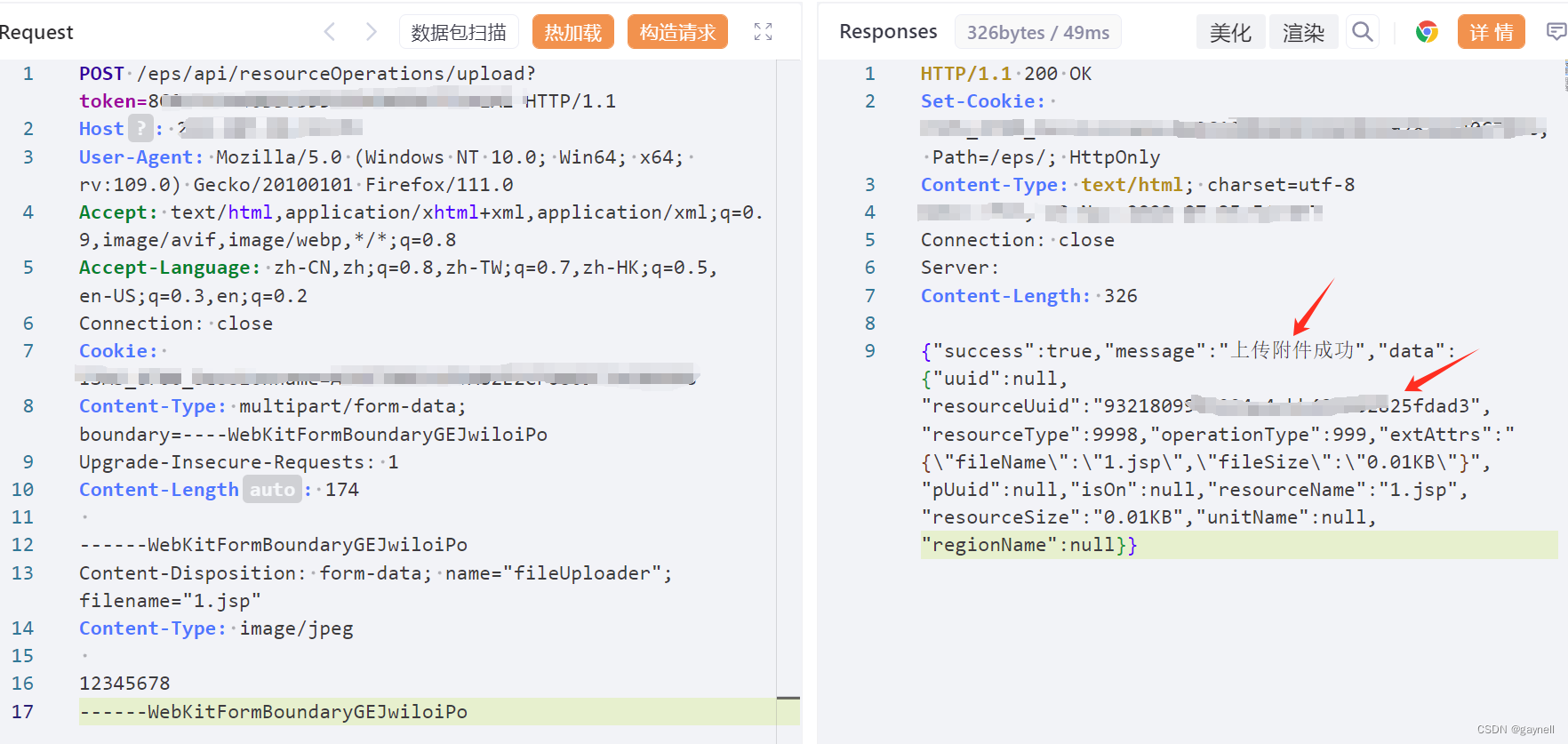Click the 326bytes / 49ms size badge
The height and width of the screenshot is (744, 1568).
point(1038,32)
